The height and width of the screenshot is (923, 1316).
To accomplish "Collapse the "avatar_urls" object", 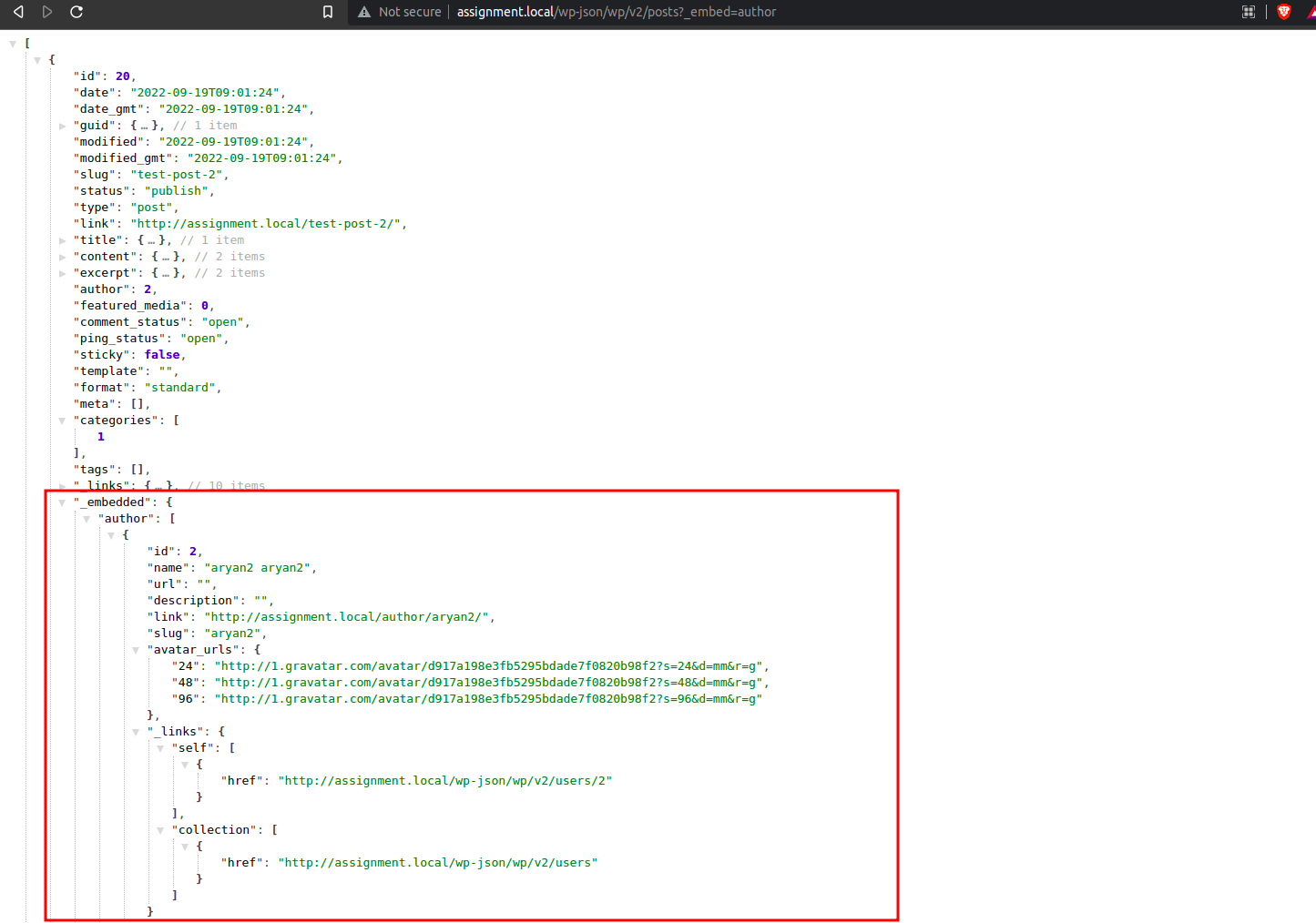I will pyautogui.click(x=136, y=650).
